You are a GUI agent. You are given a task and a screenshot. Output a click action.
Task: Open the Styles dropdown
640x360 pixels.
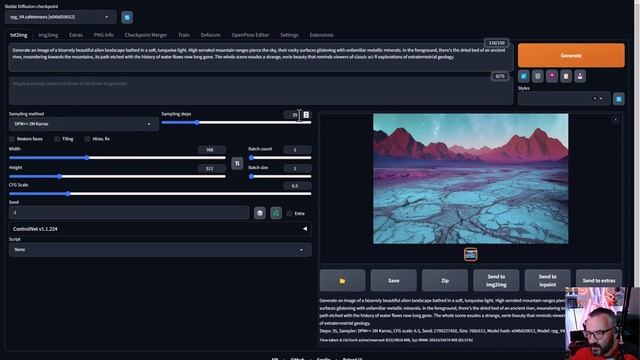tap(564, 98)
